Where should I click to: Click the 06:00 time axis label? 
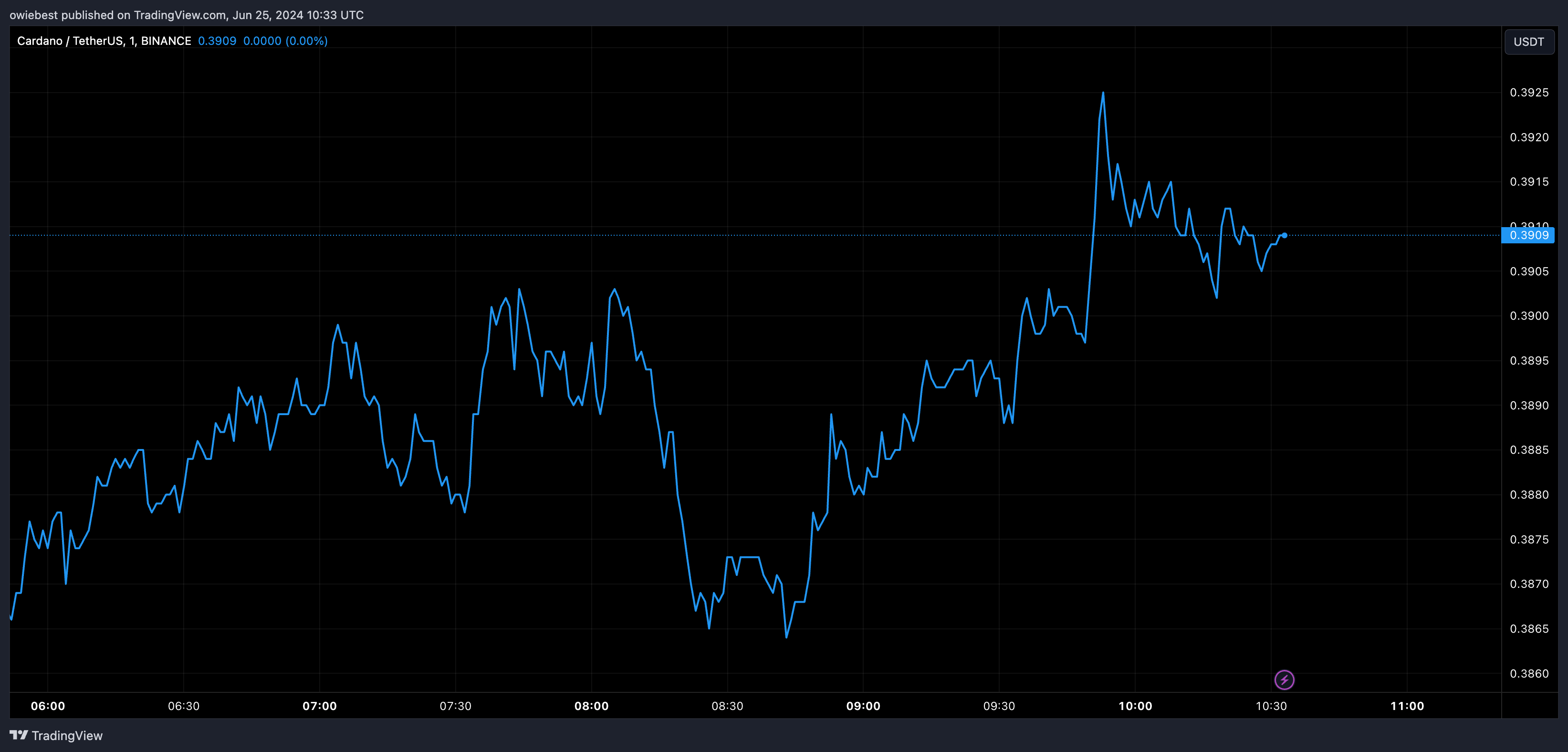pos(48,706)
